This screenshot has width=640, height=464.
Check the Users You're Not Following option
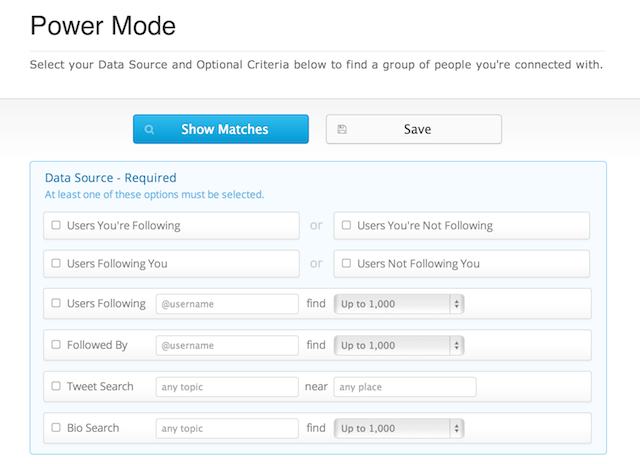(x=346, y=226)
